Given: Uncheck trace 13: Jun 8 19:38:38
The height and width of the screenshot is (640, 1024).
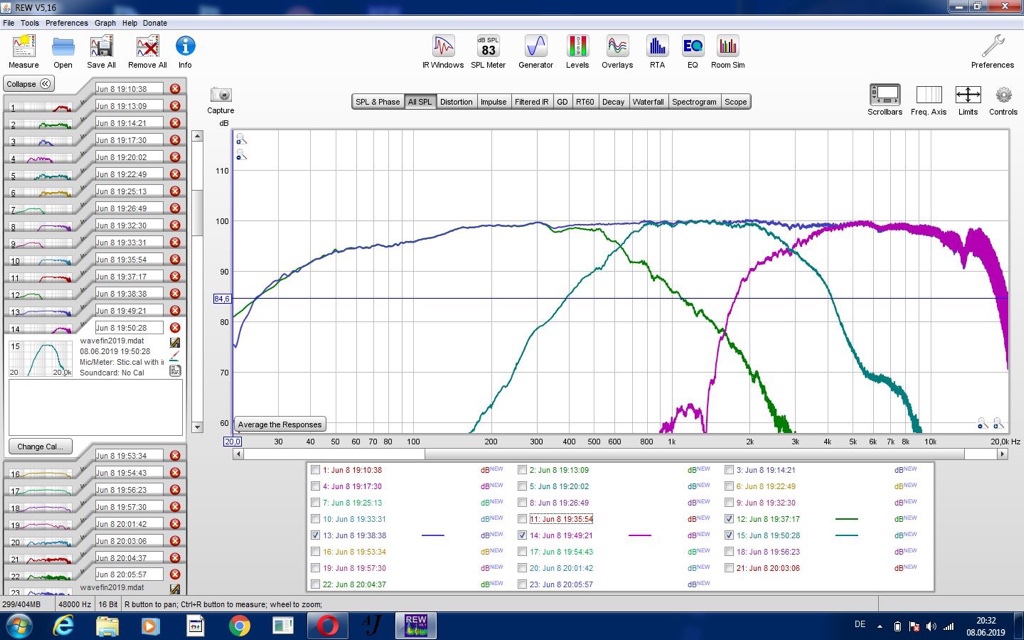Looking at the screenshot, I should (x=316, y=535).
